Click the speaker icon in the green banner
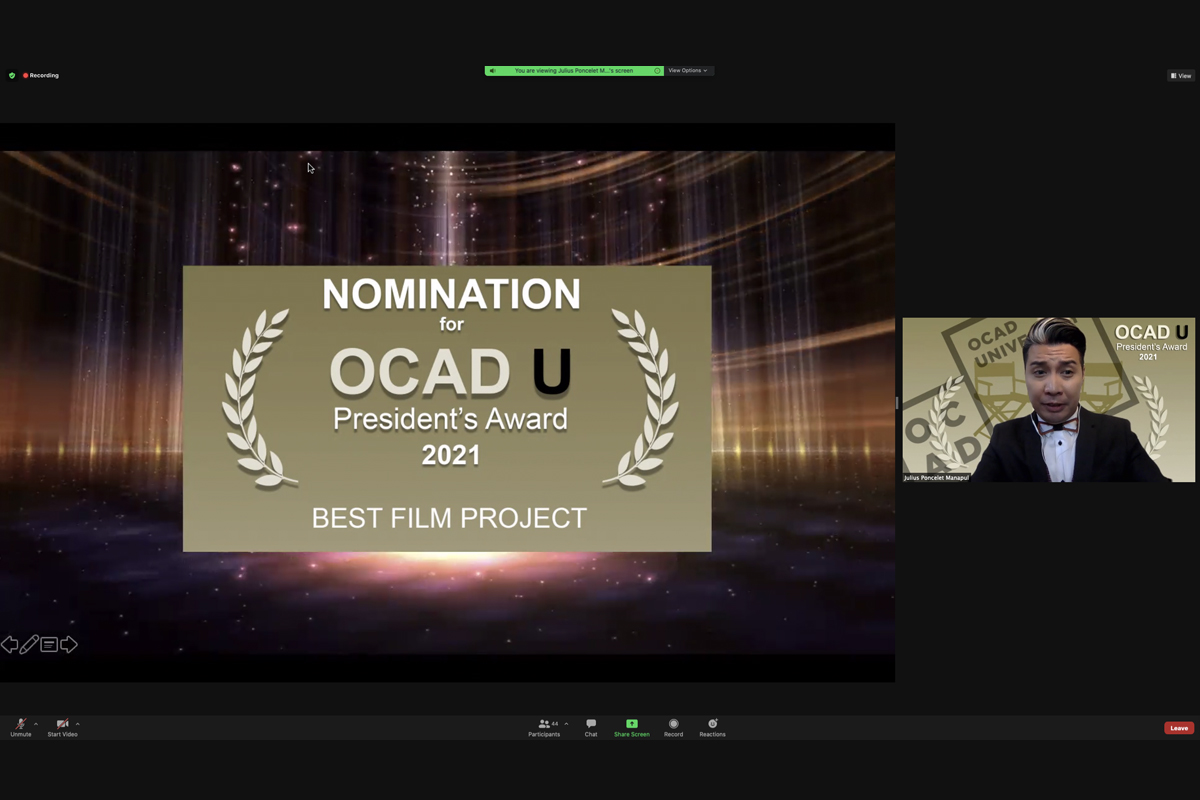The width and height of the screenshot is (1200, 800). tap(492, 71)
